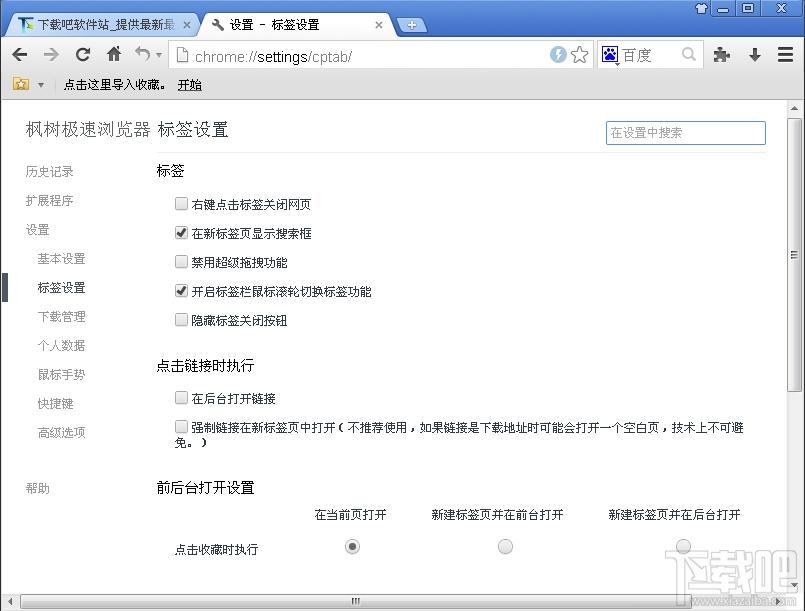Click the magnifier search icon

pyautogui.click(x=688, y=54)
